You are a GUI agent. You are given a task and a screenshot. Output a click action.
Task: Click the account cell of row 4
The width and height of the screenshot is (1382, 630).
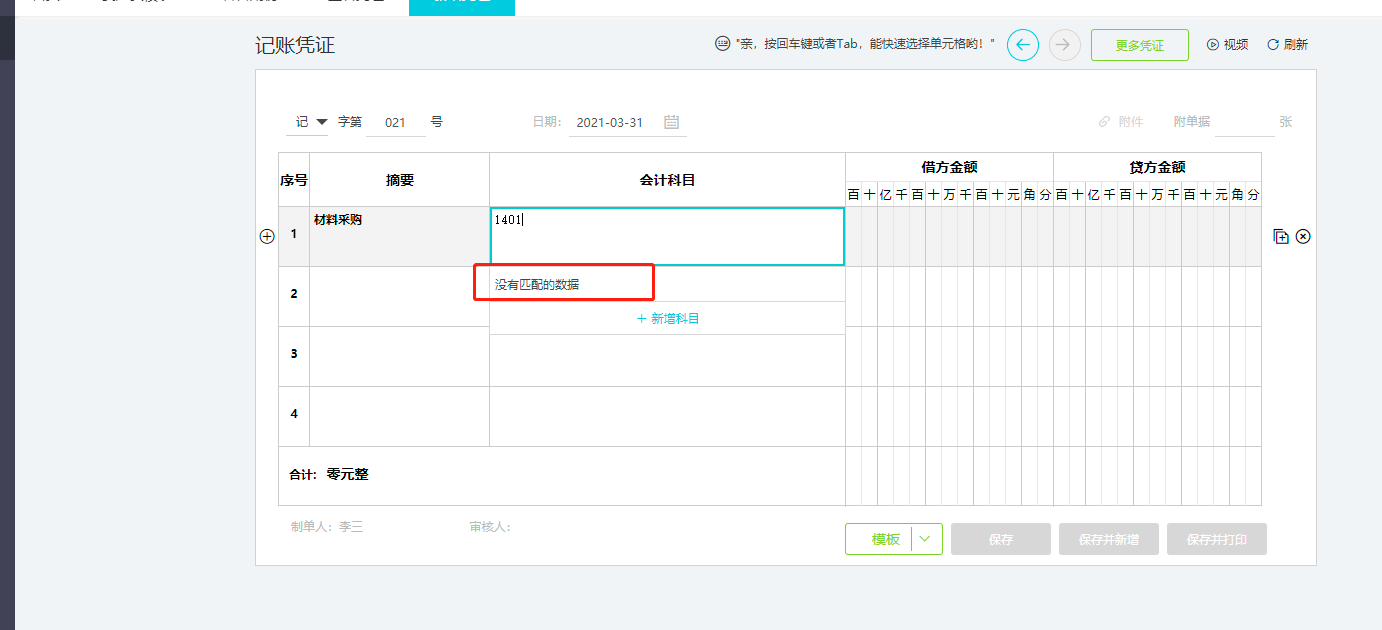click(x=667, y=416)
